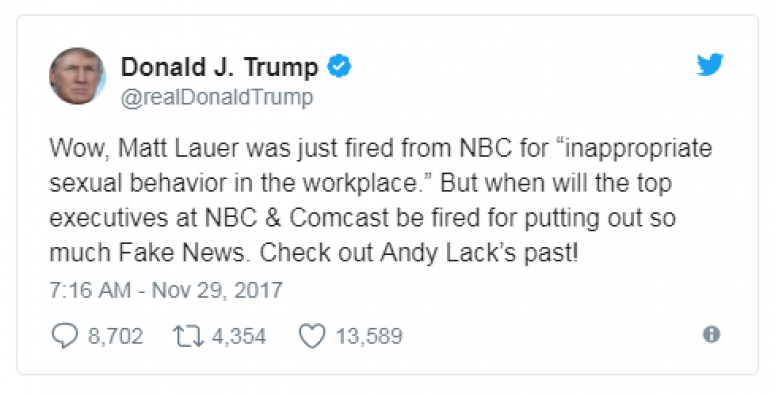The image size is (775, 396).
Task: Open the info circle icon
Action: pyautogui.click(x=711, y=335)
